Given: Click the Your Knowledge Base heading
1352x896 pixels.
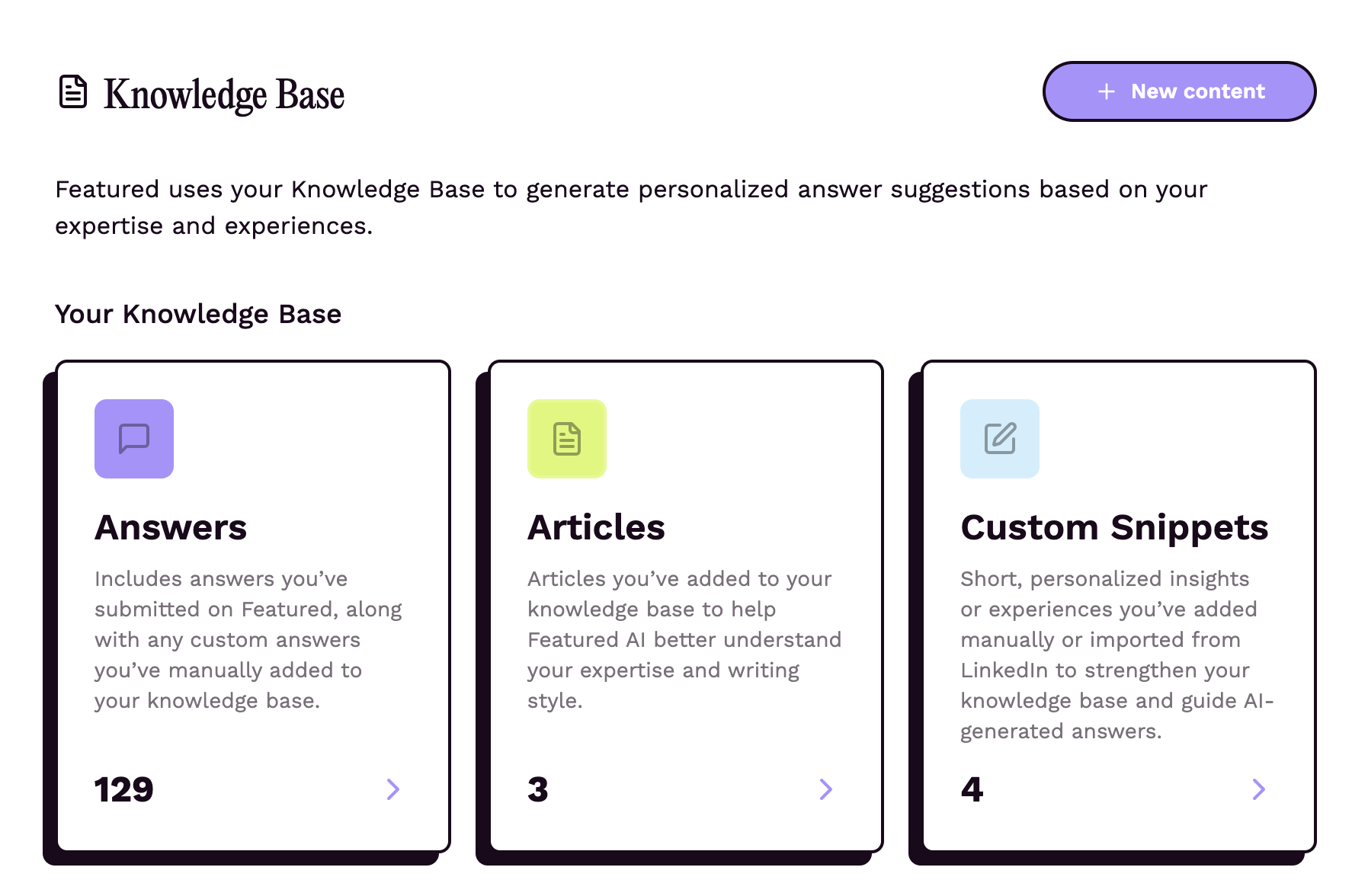Looking at the screenshot, I should (197, 314).
